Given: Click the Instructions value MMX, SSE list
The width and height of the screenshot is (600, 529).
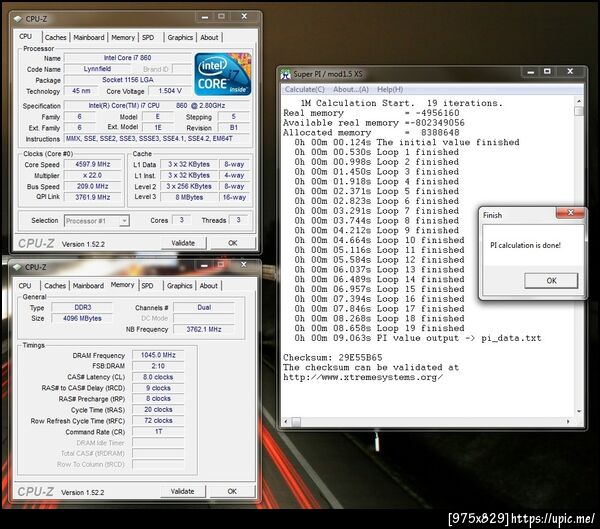Looking at the screenshot, I should tap(157, 139).
